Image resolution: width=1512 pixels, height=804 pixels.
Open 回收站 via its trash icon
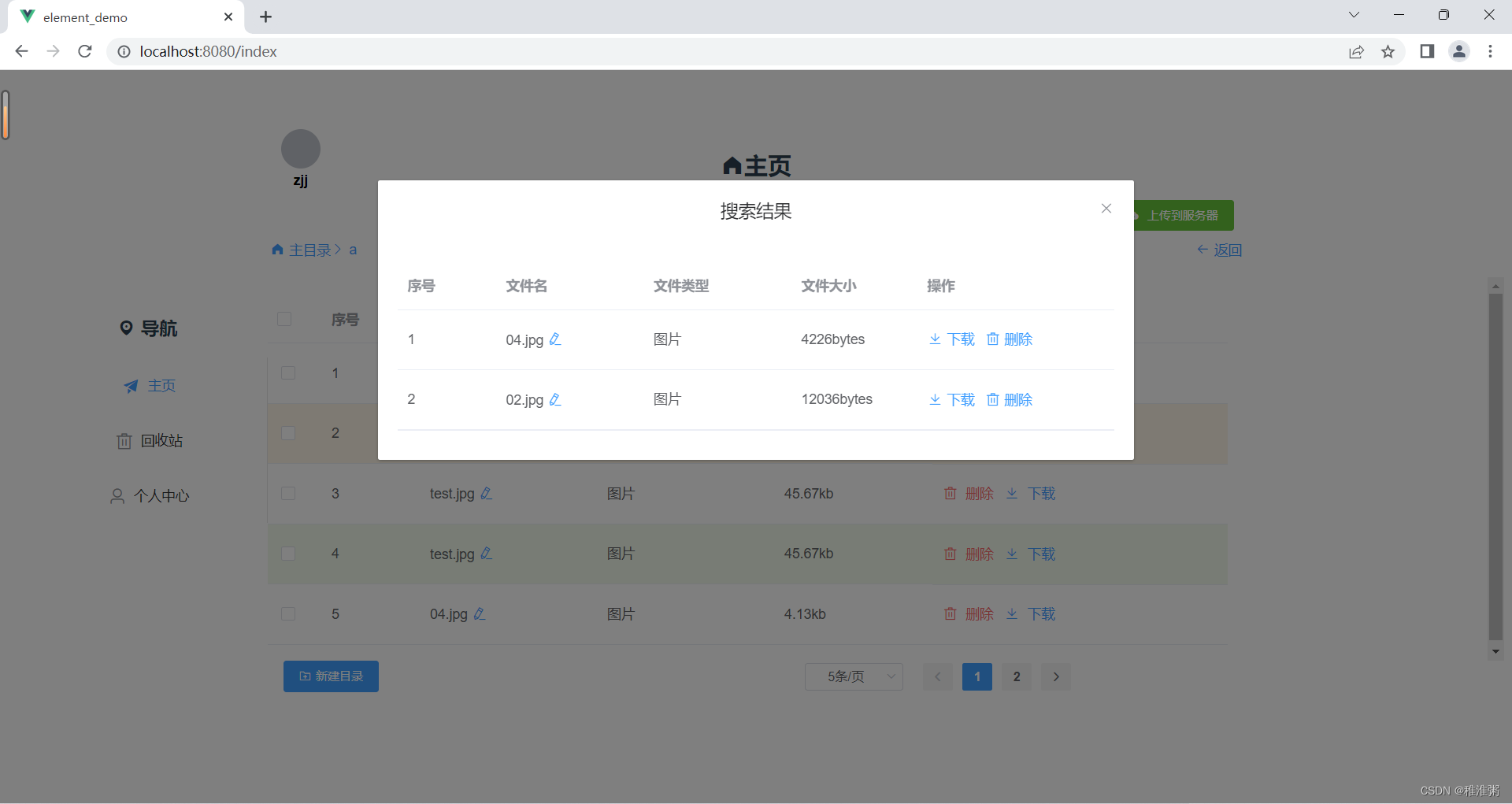click(x=124, y=441)
